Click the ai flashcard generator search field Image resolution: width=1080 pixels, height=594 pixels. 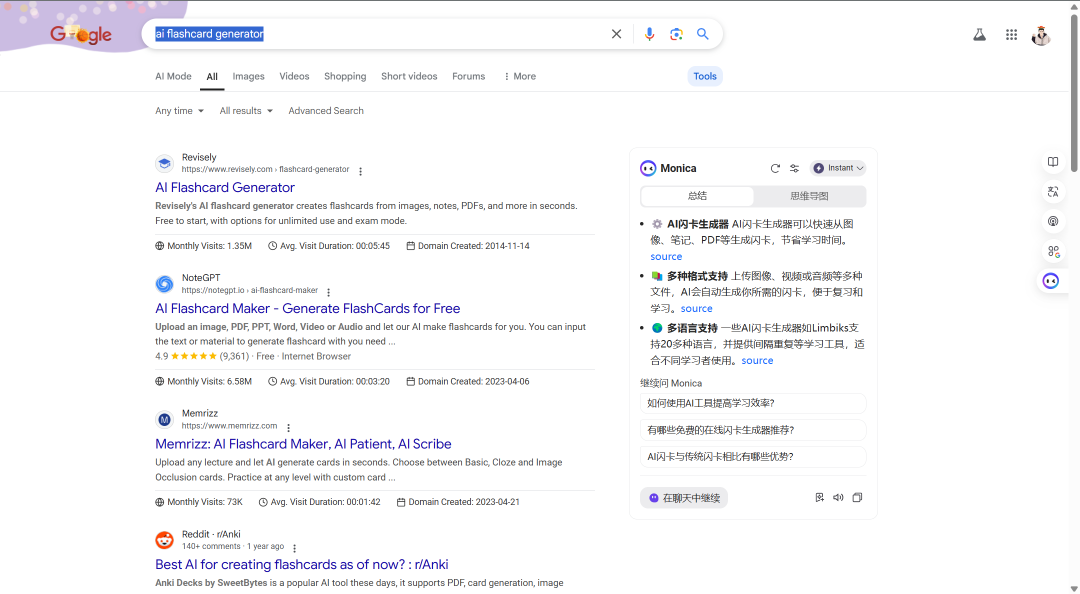[379, 34]
